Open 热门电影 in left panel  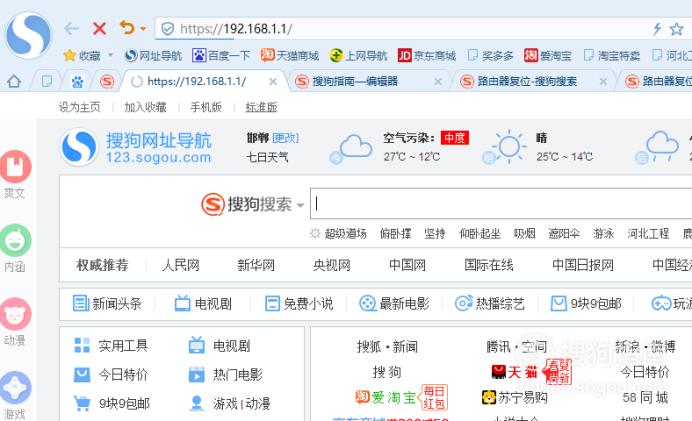[x=226, y=375]
